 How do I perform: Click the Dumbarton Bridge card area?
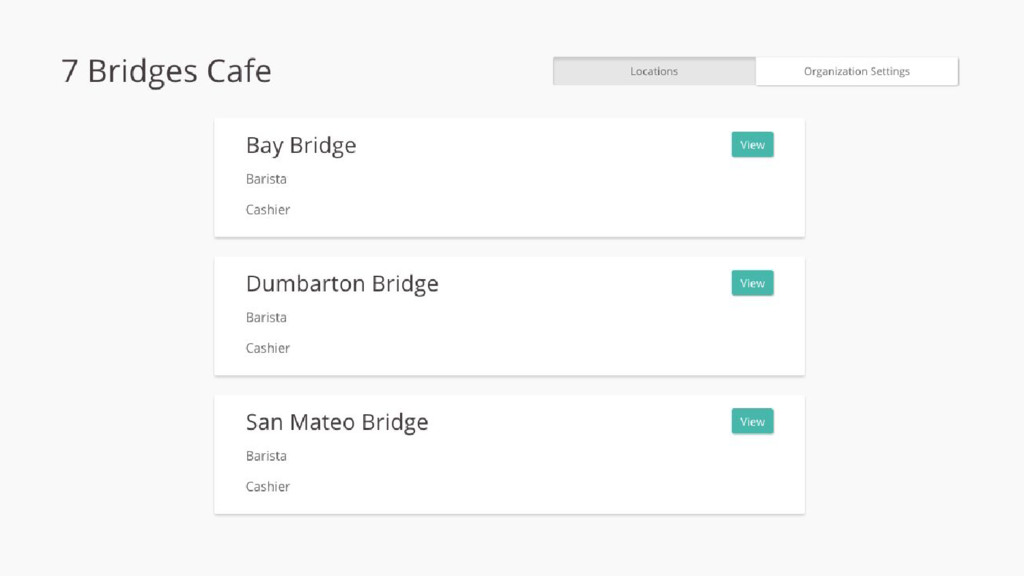pyautogui.click(x=509, y=316)
